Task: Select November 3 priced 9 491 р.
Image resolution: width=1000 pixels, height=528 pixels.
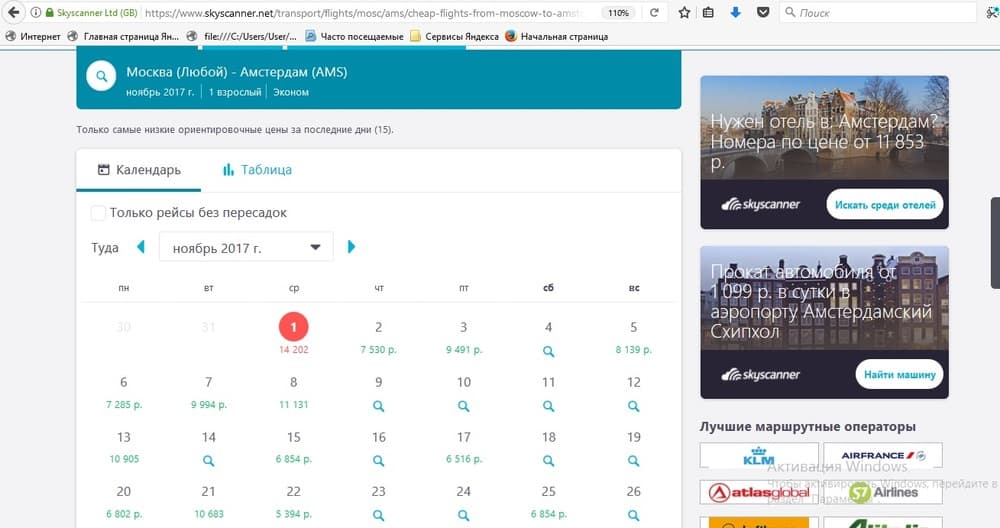Action: (464, 337)
